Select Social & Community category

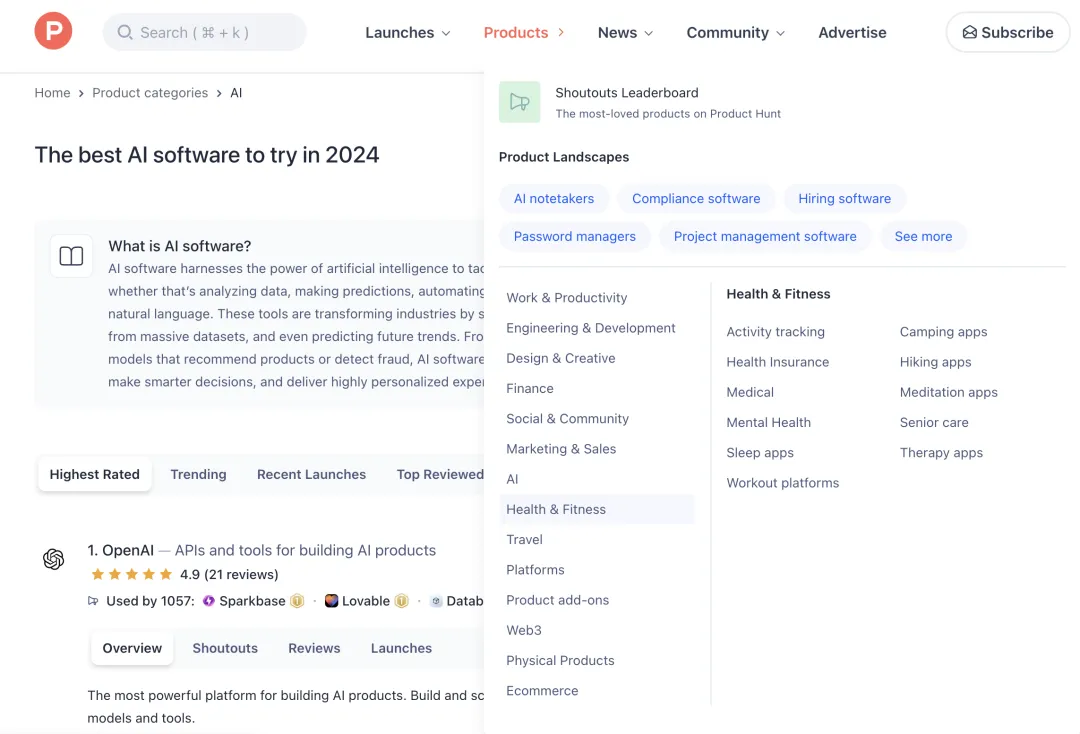(568, 419)
